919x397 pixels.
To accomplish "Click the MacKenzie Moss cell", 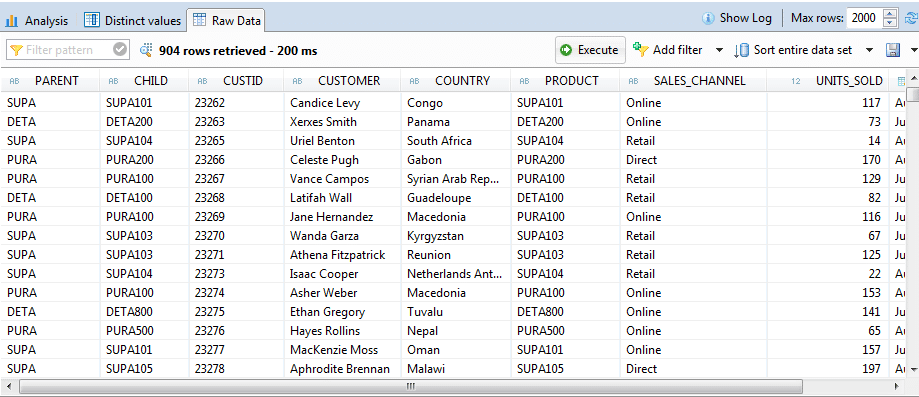I will tap(342, 350).
